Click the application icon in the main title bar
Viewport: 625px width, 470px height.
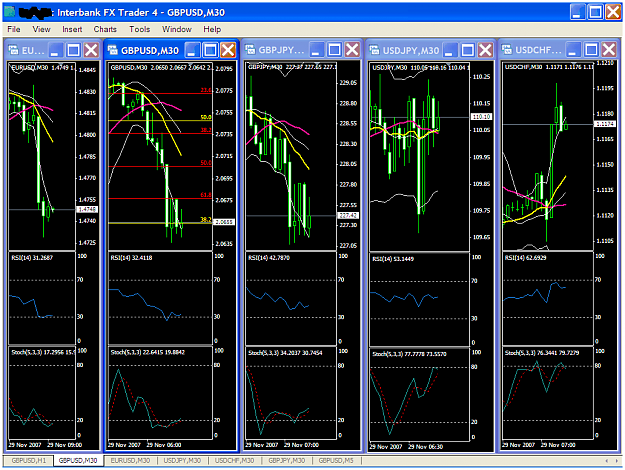click(9, 12)
